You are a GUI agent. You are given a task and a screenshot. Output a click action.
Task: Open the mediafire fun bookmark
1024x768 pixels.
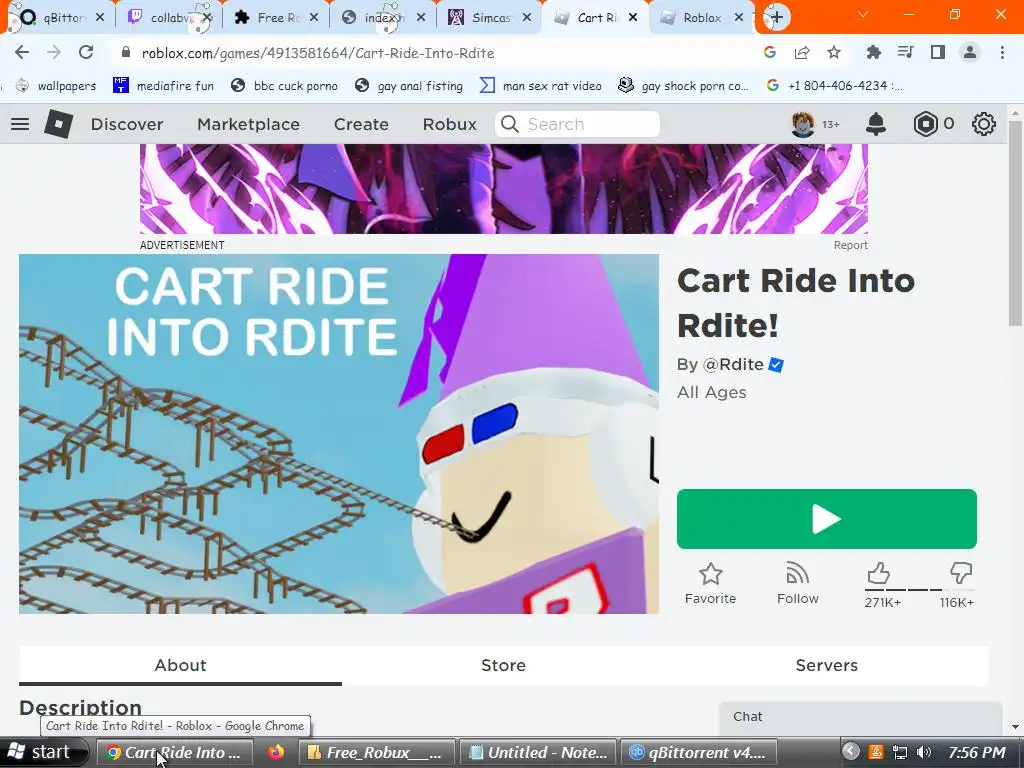click(x=163, y=86)
